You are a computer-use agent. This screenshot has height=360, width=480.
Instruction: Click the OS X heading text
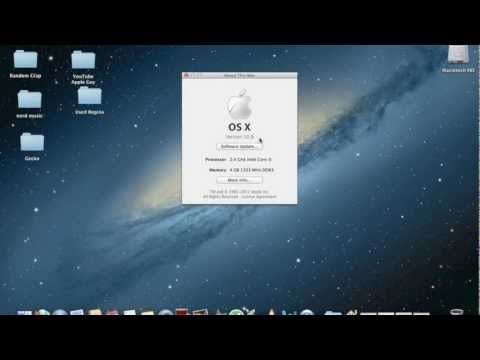pyautogui.click(x=239, y=127)
